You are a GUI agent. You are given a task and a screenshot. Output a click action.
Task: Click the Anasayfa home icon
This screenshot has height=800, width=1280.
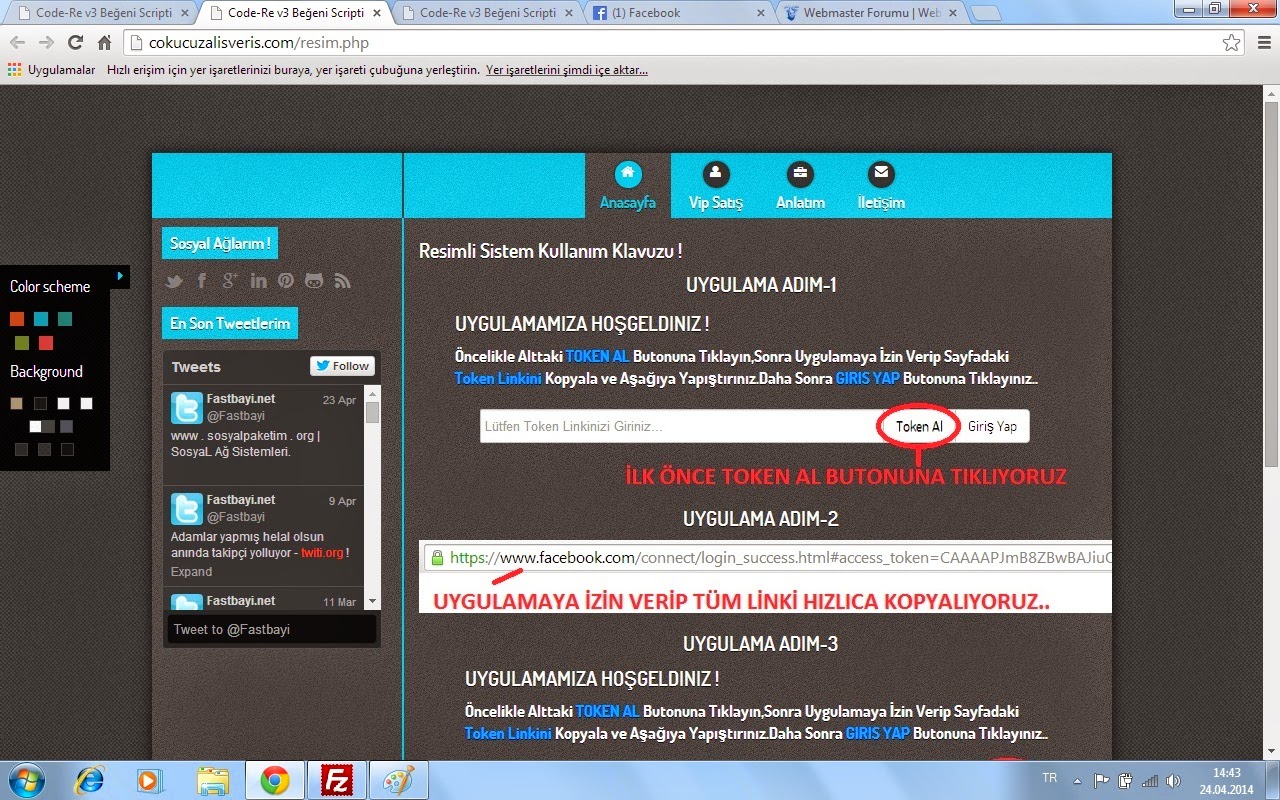click(x=628, y=174)
